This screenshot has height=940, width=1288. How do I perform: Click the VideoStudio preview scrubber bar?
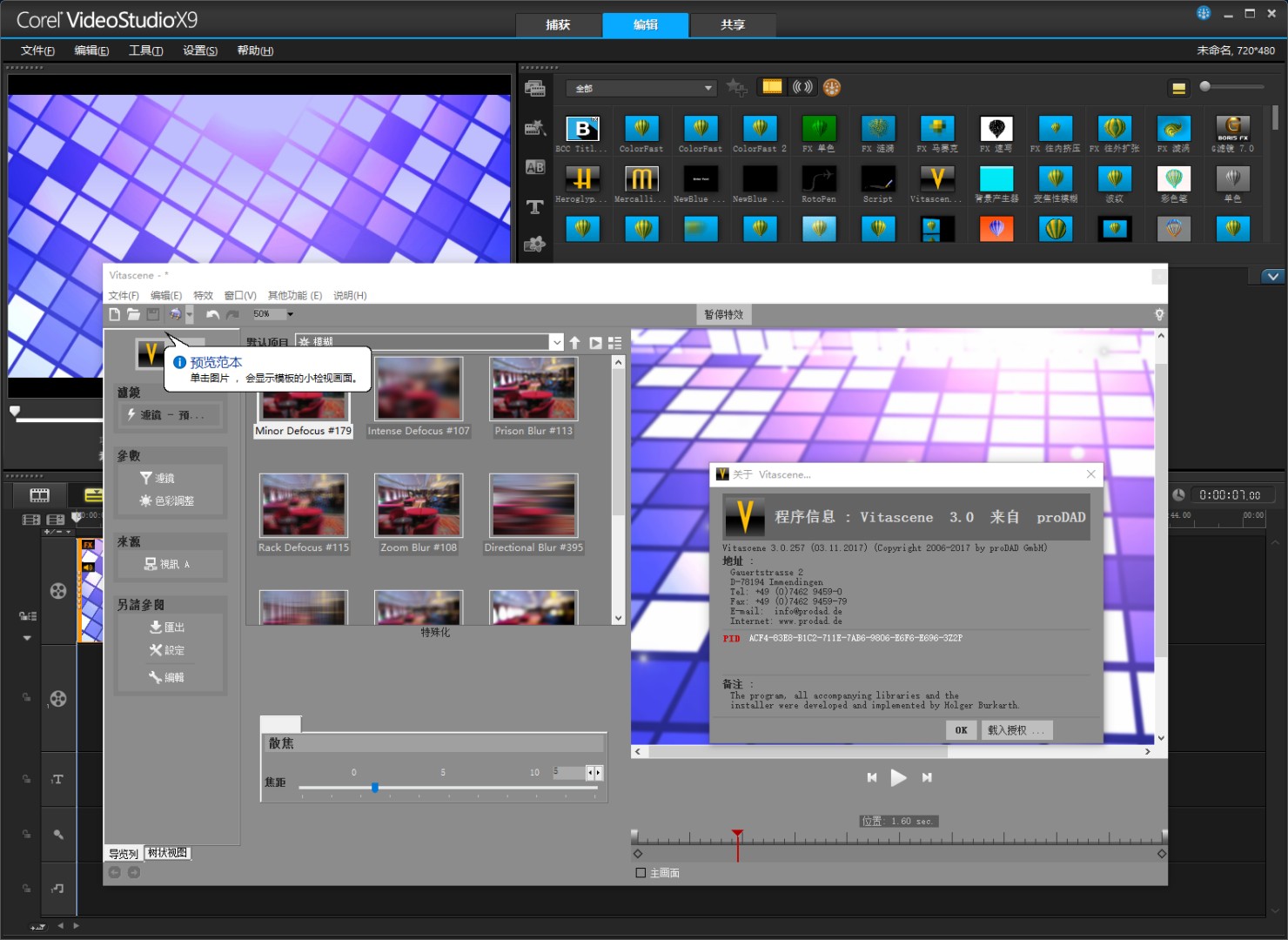(x=61, y=420)
